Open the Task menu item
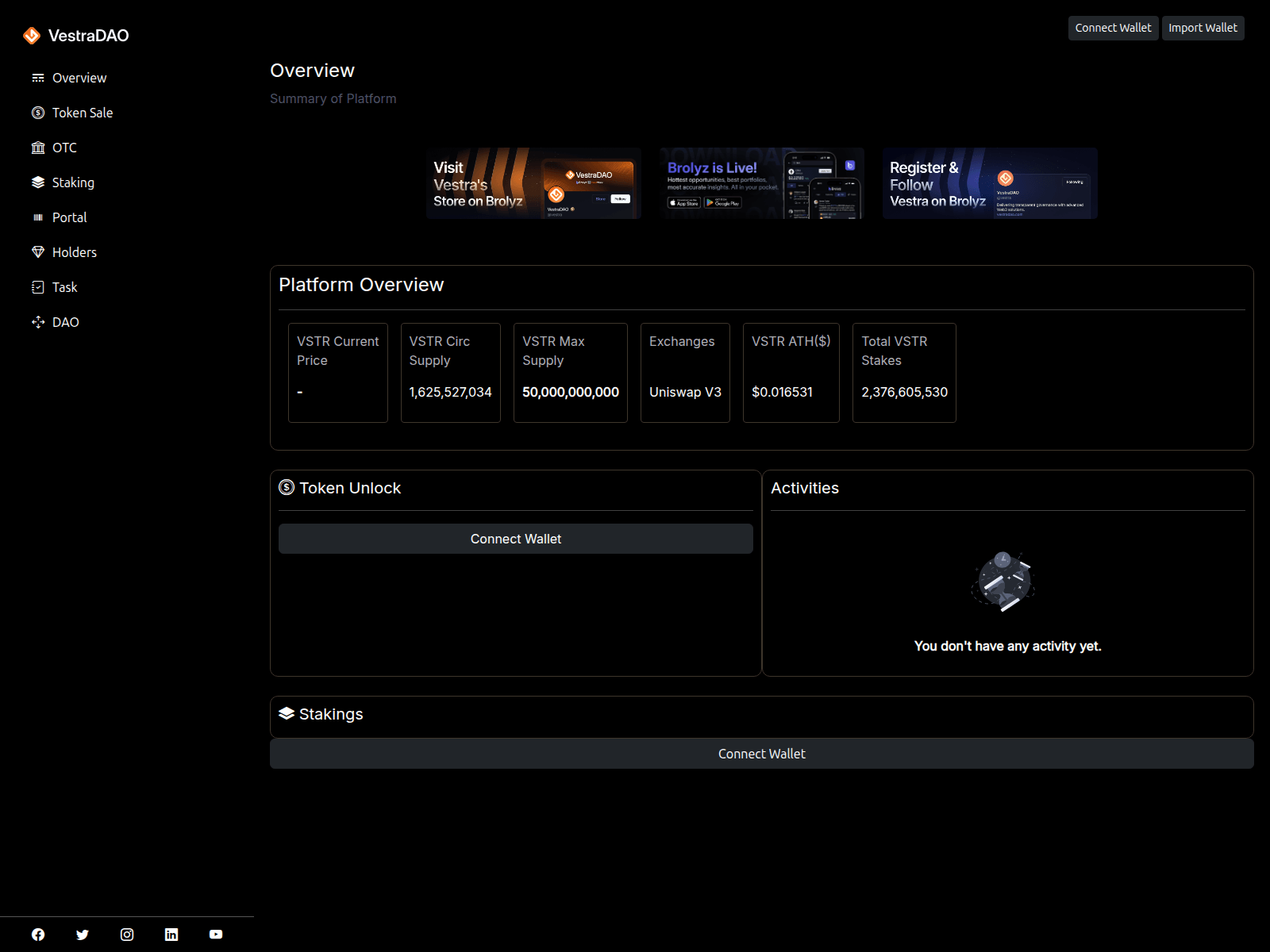The height and width of the screenshot is (952, 1270). point(65,287)
